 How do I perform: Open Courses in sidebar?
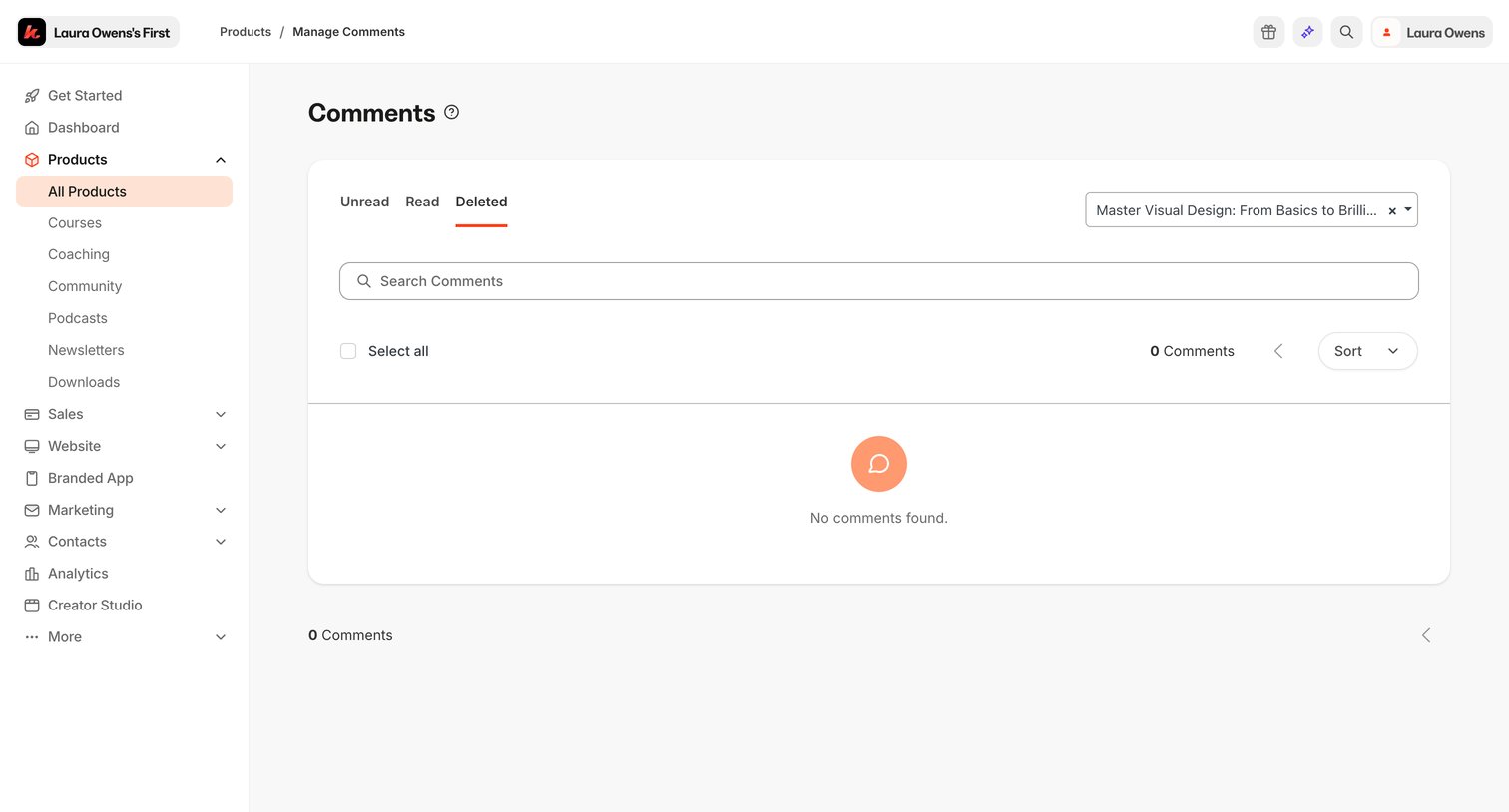click(75, 223)
